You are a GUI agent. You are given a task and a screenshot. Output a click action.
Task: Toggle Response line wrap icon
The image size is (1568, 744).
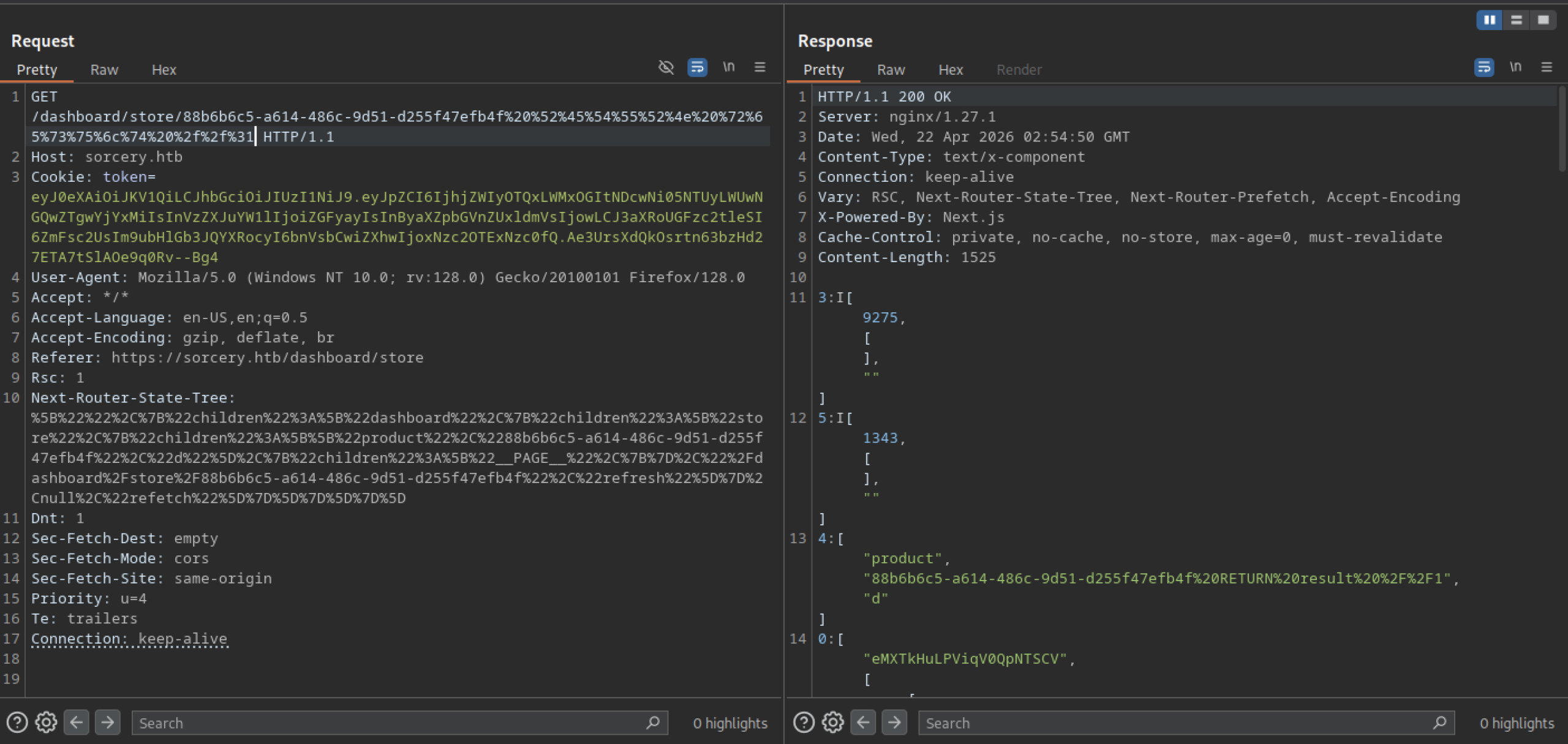coord(1483,67)
